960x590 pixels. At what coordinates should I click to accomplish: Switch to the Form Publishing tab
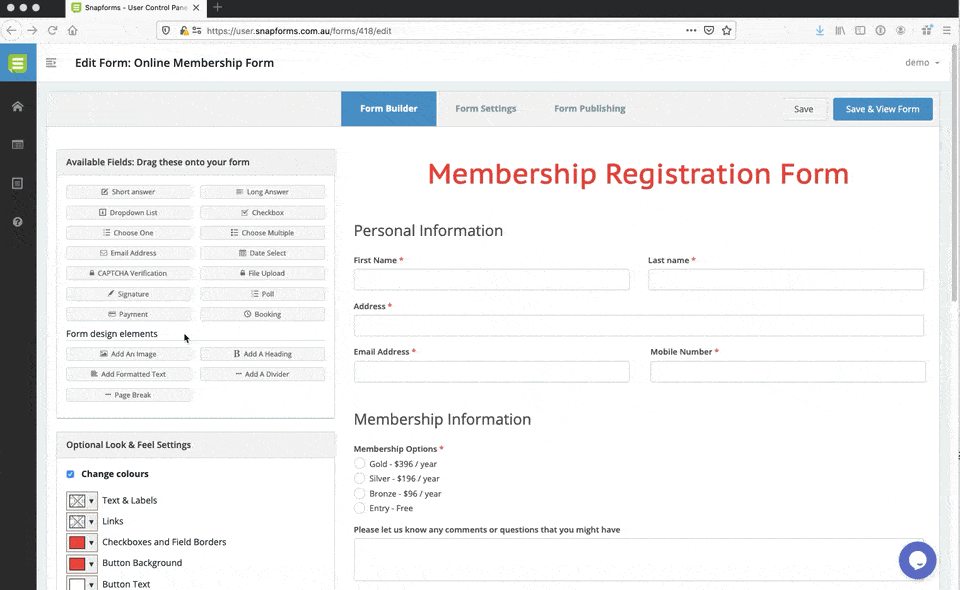tap(590, 108)
